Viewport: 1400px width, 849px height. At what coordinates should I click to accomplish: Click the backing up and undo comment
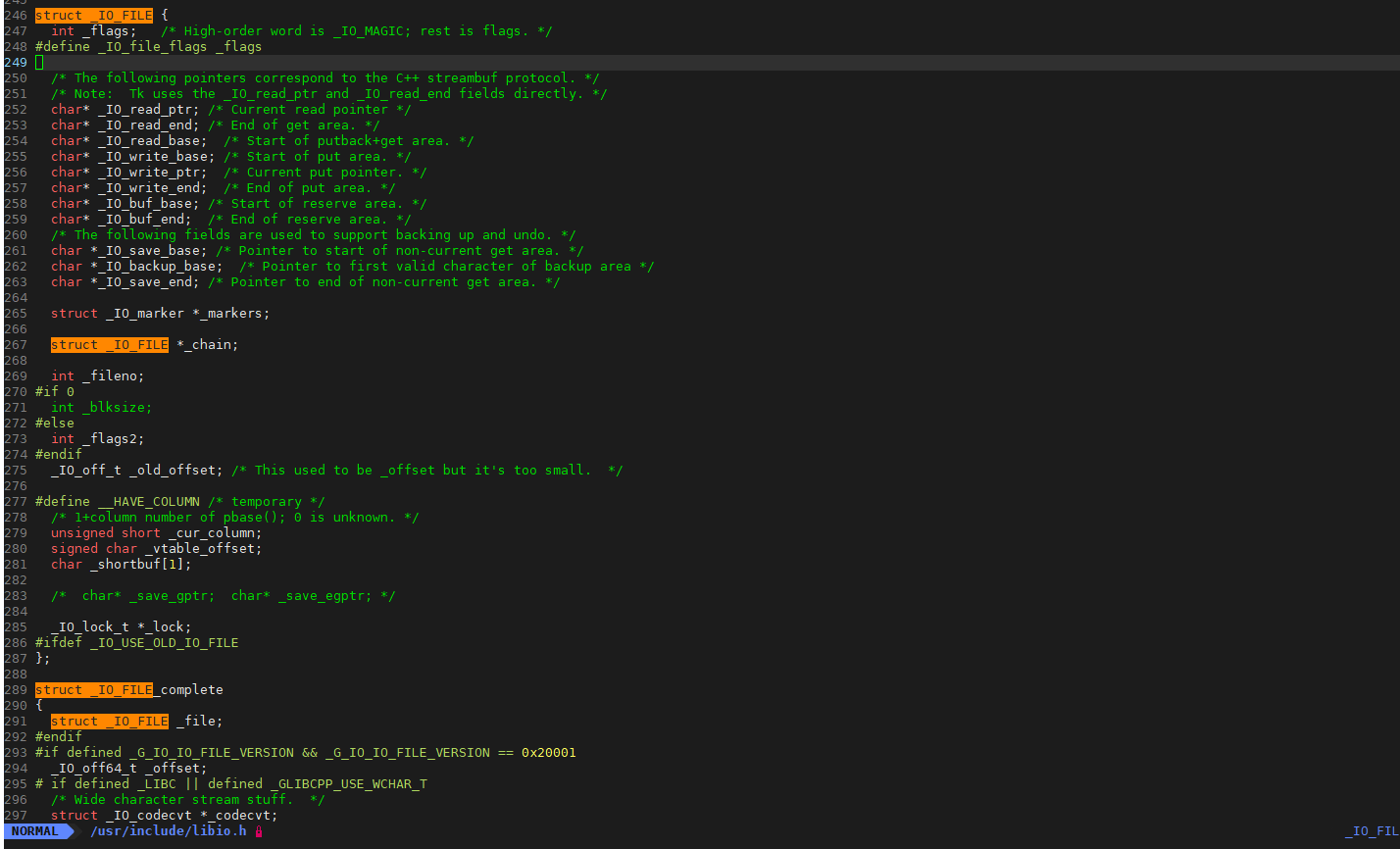pos(314,235)
